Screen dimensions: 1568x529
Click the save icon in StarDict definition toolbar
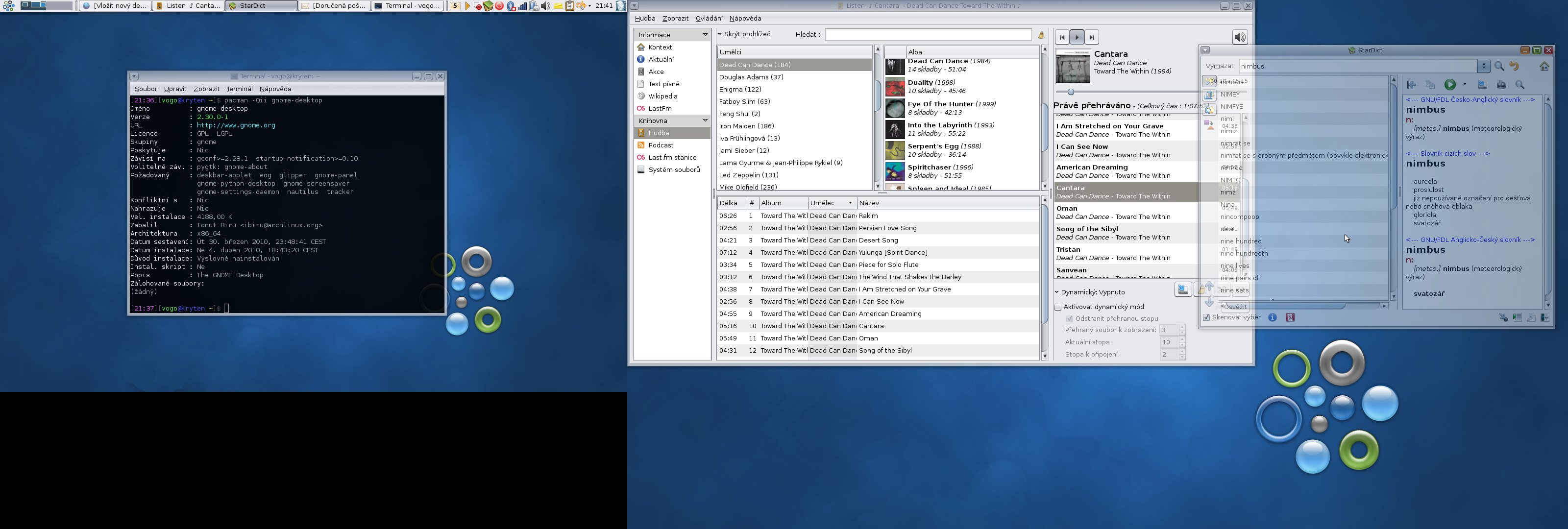tap(1482, 85)
